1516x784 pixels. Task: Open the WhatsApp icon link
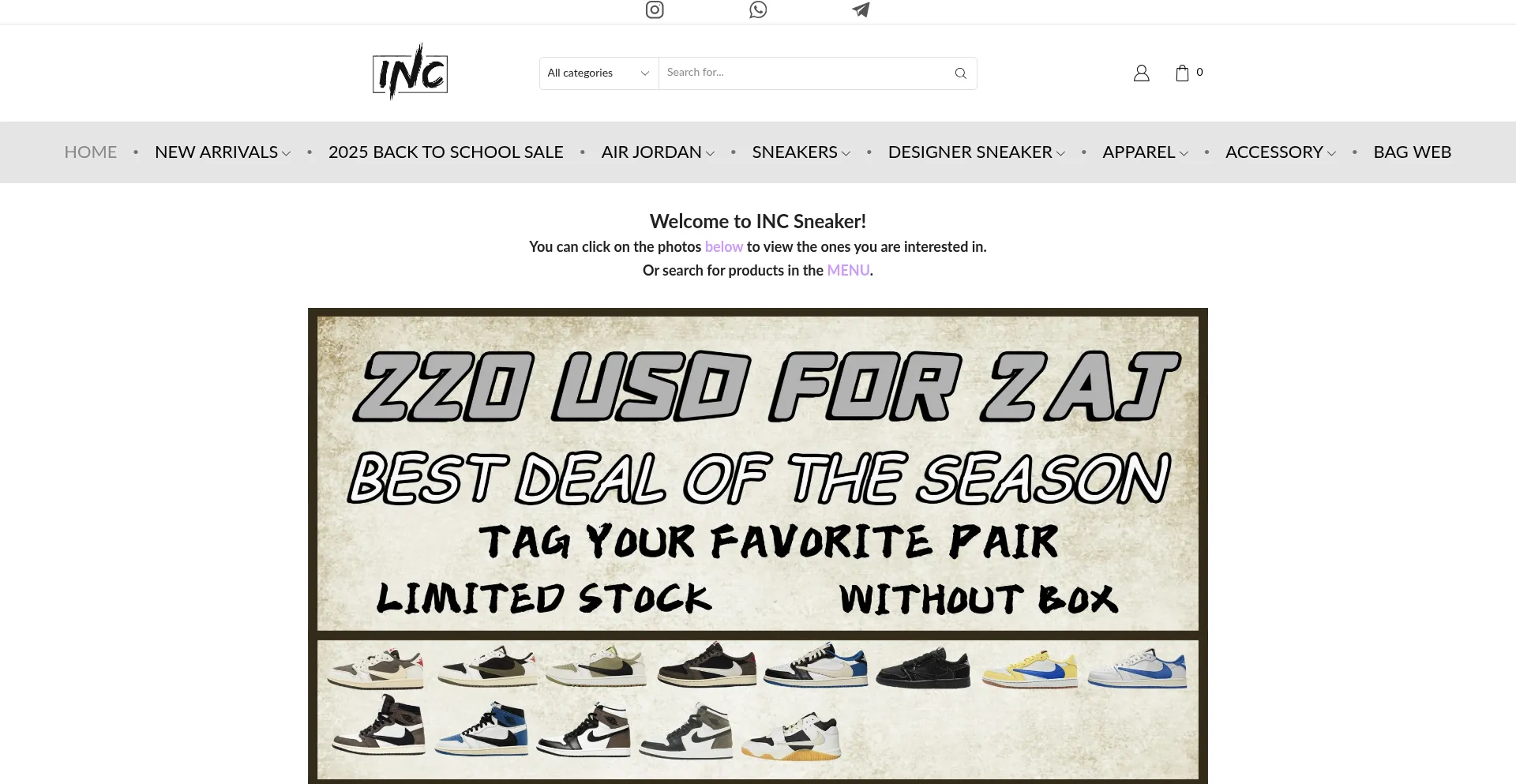click(x=758, y=9)
